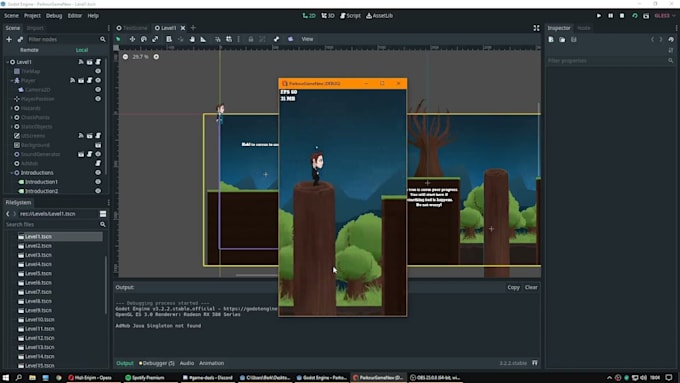Select Level2.tscn in FileSystem
Screen dimensions: 680x383
[x=38, y=246]
